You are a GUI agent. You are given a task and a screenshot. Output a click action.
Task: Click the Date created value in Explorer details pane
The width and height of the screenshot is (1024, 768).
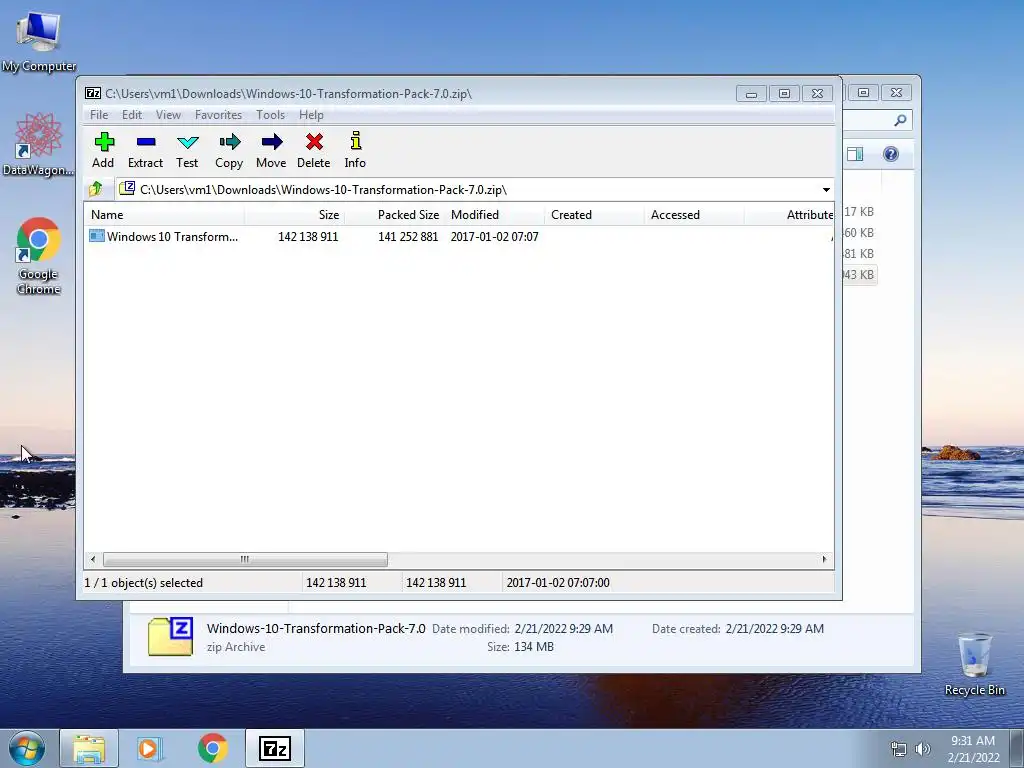[x=775, y=629]
